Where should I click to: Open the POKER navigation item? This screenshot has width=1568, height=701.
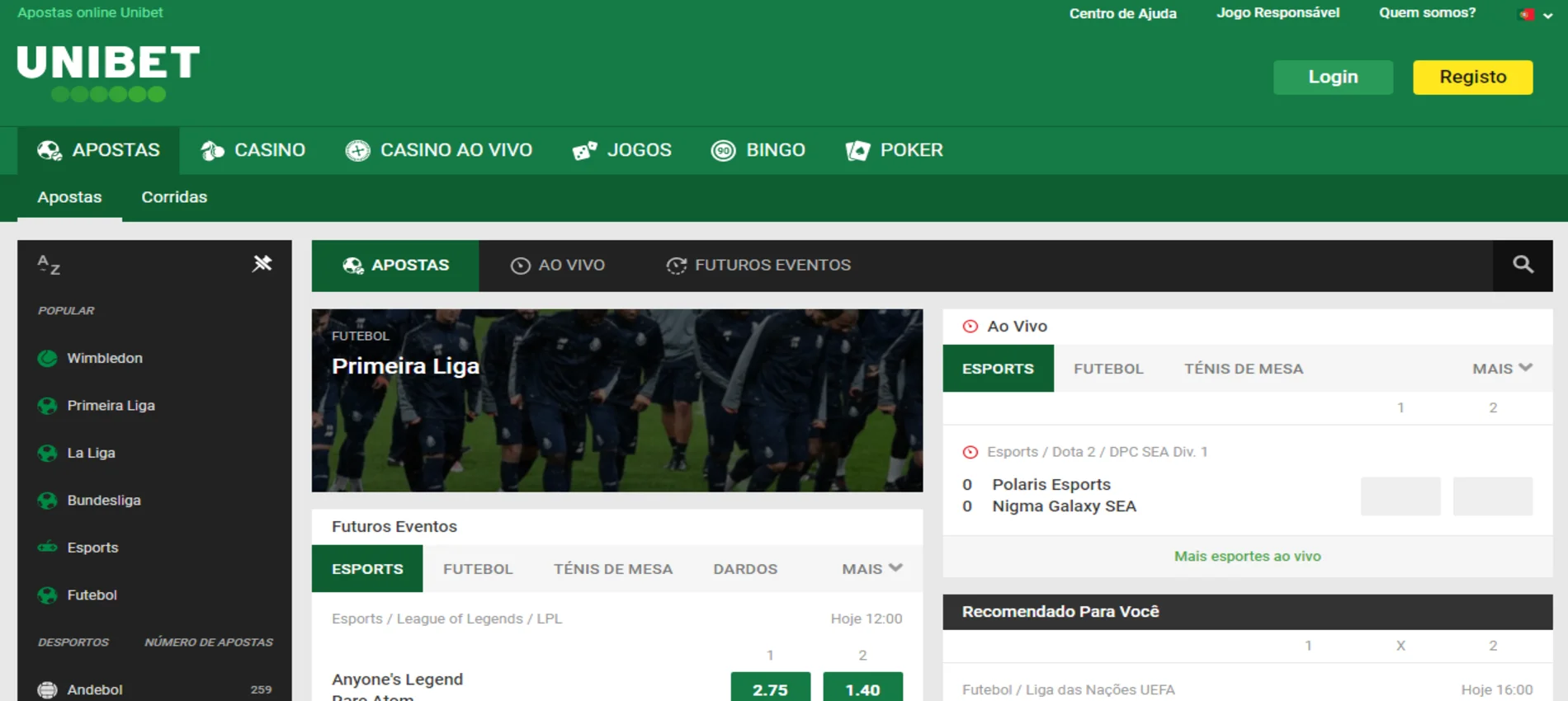tap(894, 150)
